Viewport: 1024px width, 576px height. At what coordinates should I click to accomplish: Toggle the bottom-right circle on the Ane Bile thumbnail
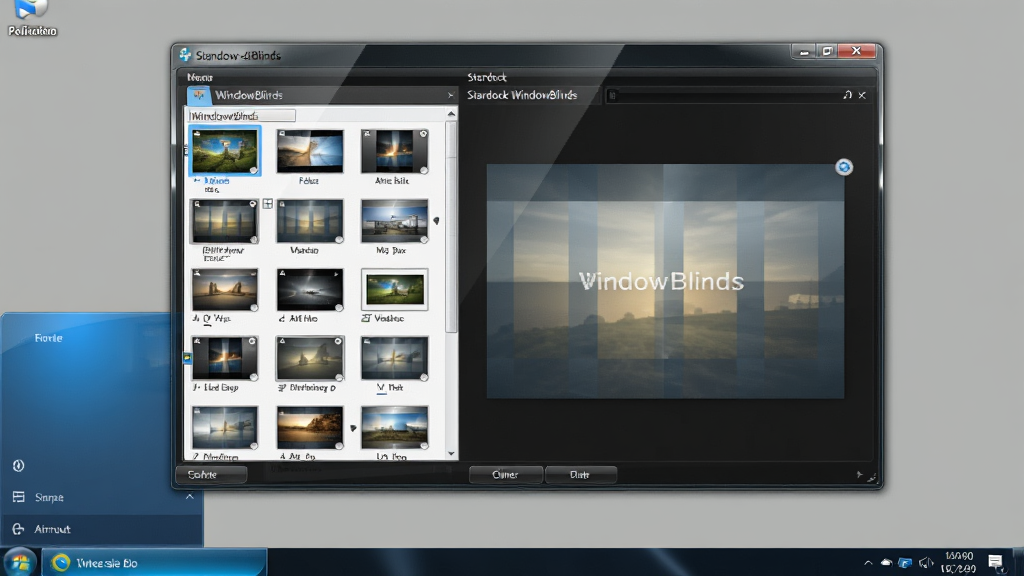tap(424, 170)
